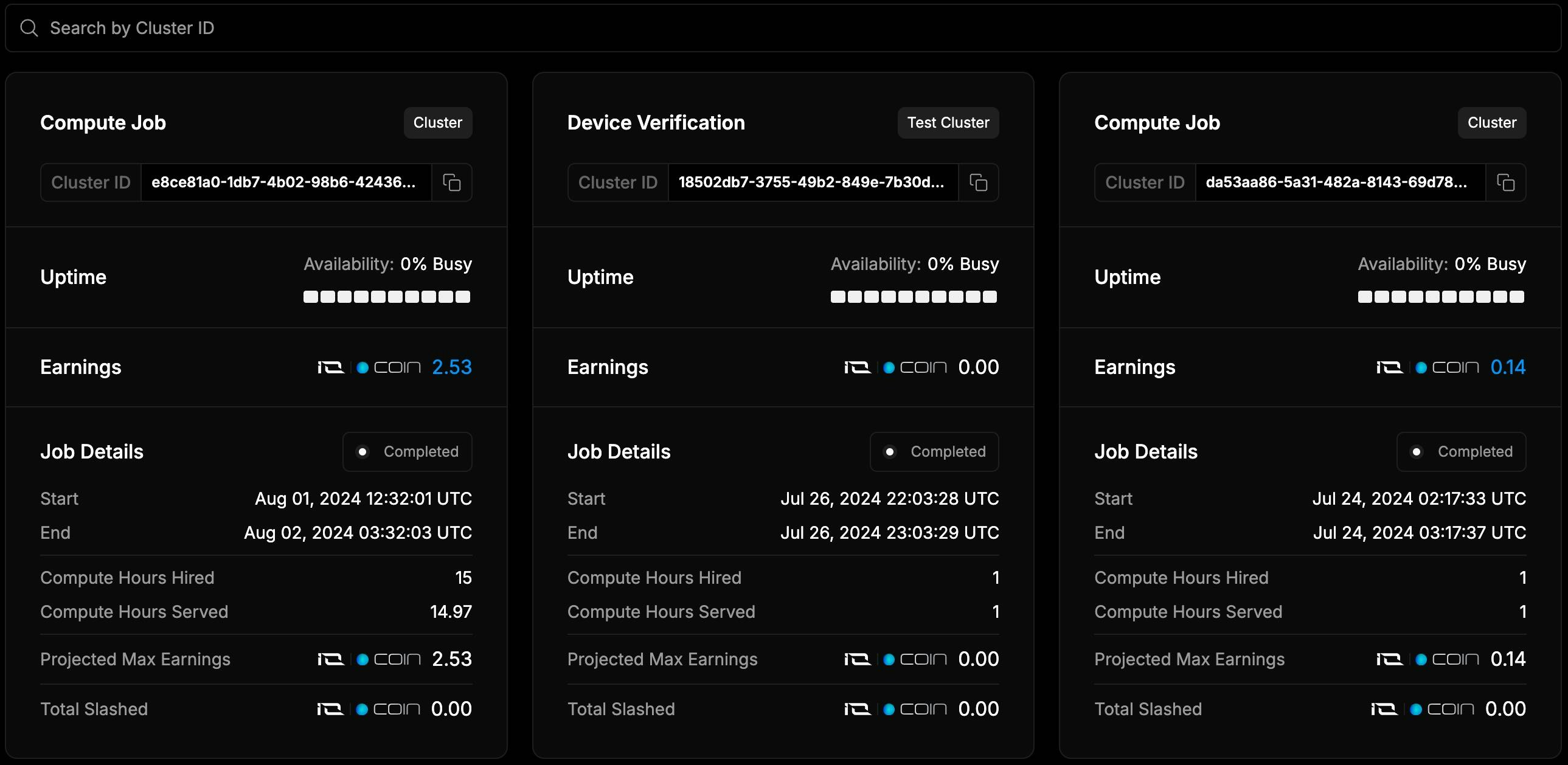Screen dimensions: 1568x765
Task: Copy cluster ID starting with e8ce81a0
Action: pyautogui.click(x=452, y=182)
